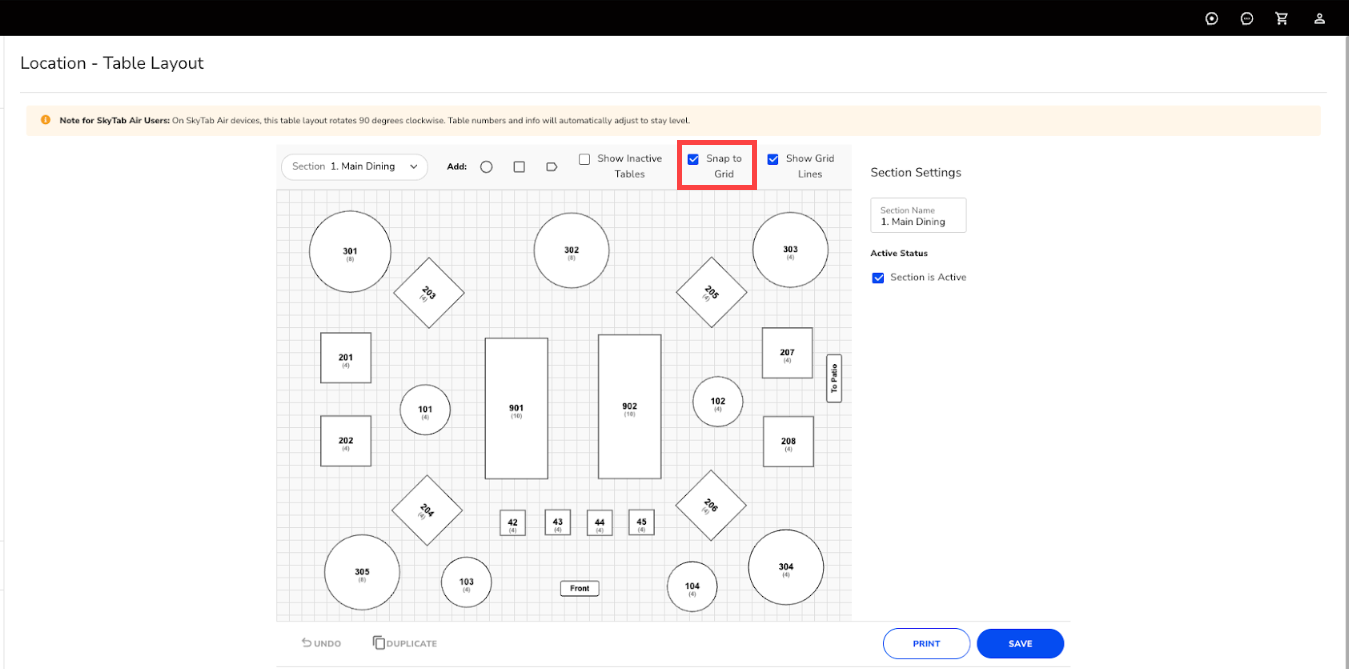Add a square table shape
This screenshot has width=1349, height=669.
click(519, 167)
